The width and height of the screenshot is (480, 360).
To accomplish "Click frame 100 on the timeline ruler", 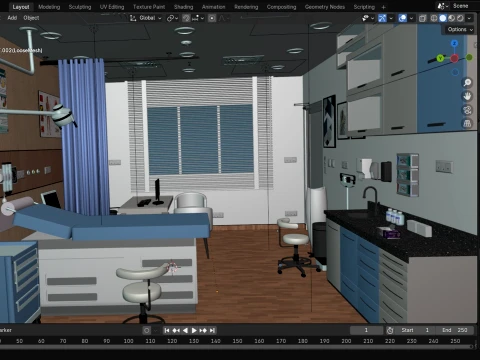I will tap(128, 341).
